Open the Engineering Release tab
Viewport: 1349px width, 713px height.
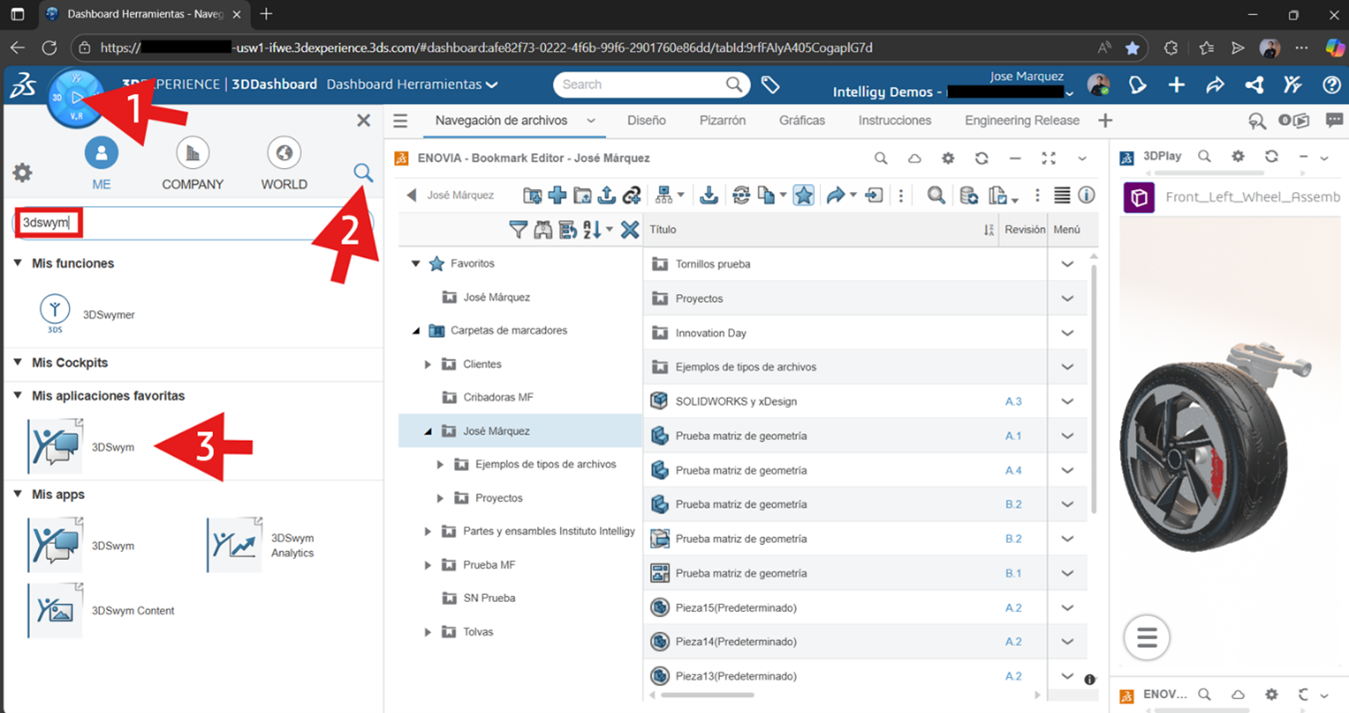1021,120
